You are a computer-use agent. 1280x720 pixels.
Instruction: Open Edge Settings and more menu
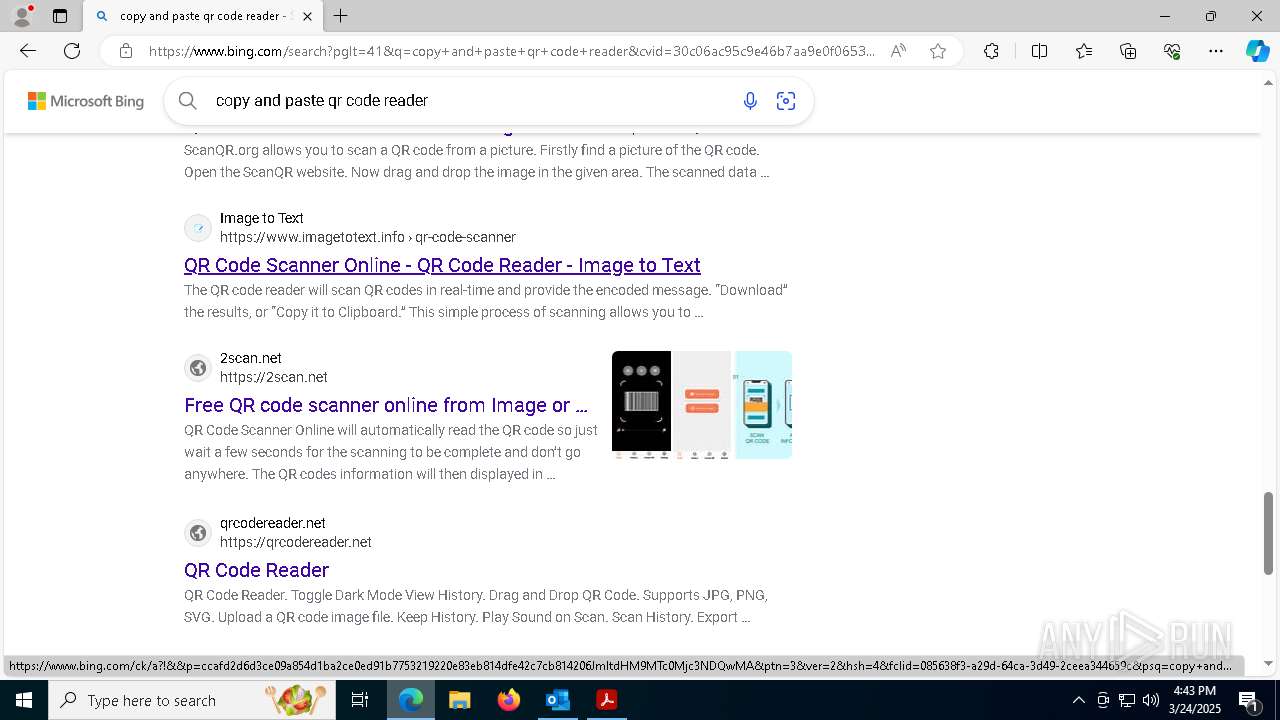(x=1216, y=51)
